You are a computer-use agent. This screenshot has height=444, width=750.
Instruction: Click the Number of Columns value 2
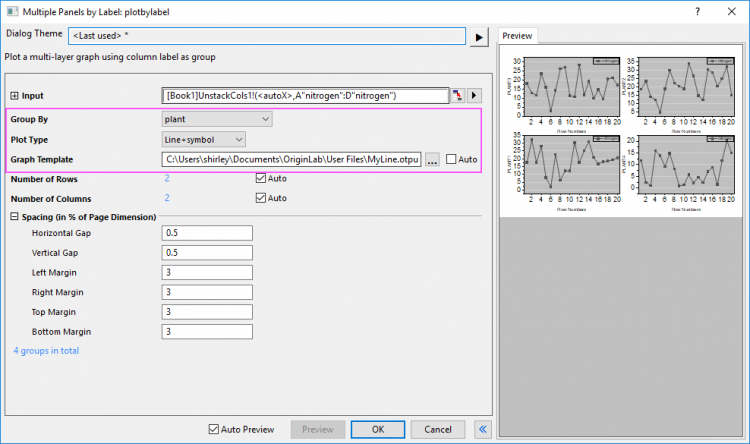tap(167, 198)
